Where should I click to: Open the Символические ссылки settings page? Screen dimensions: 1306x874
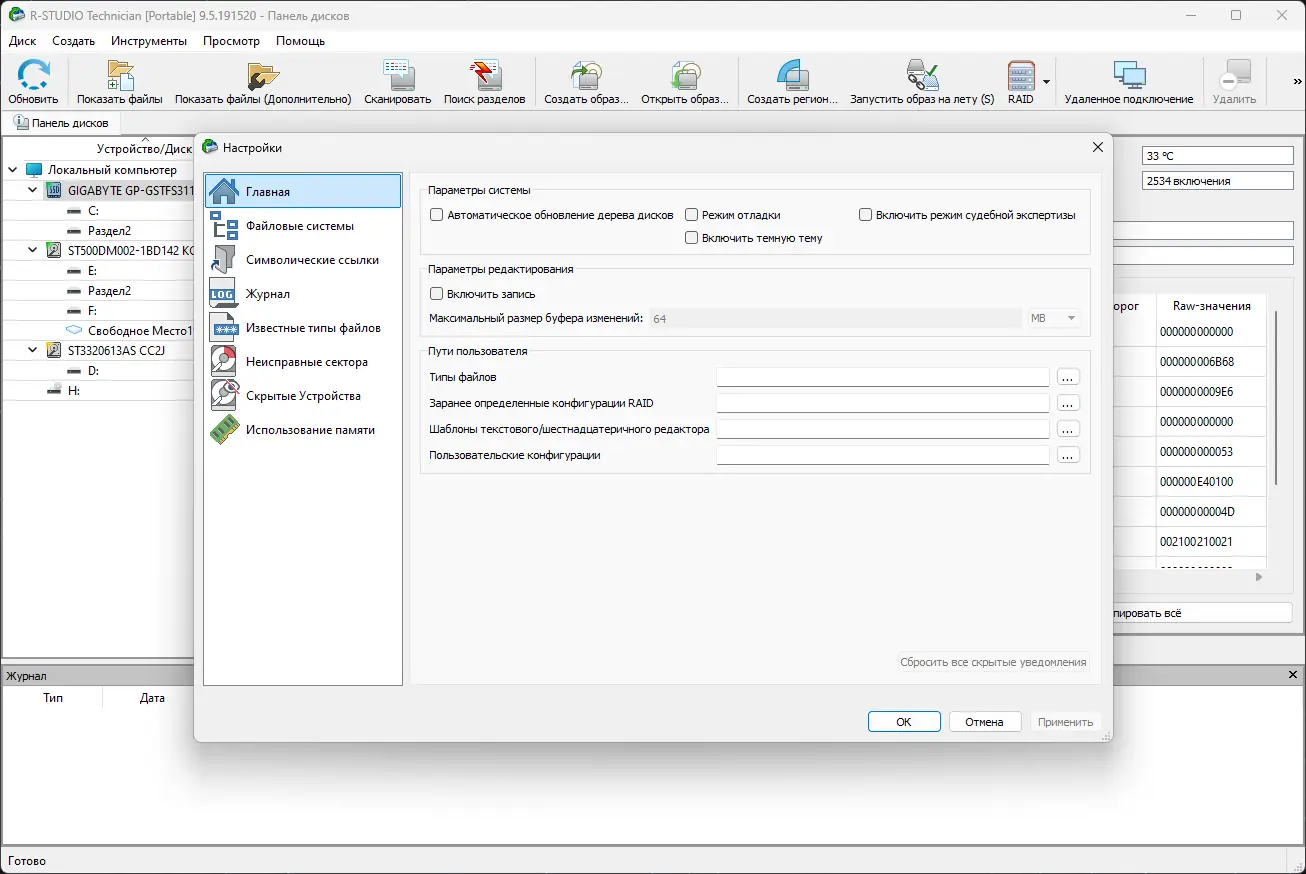coord(302,260)
